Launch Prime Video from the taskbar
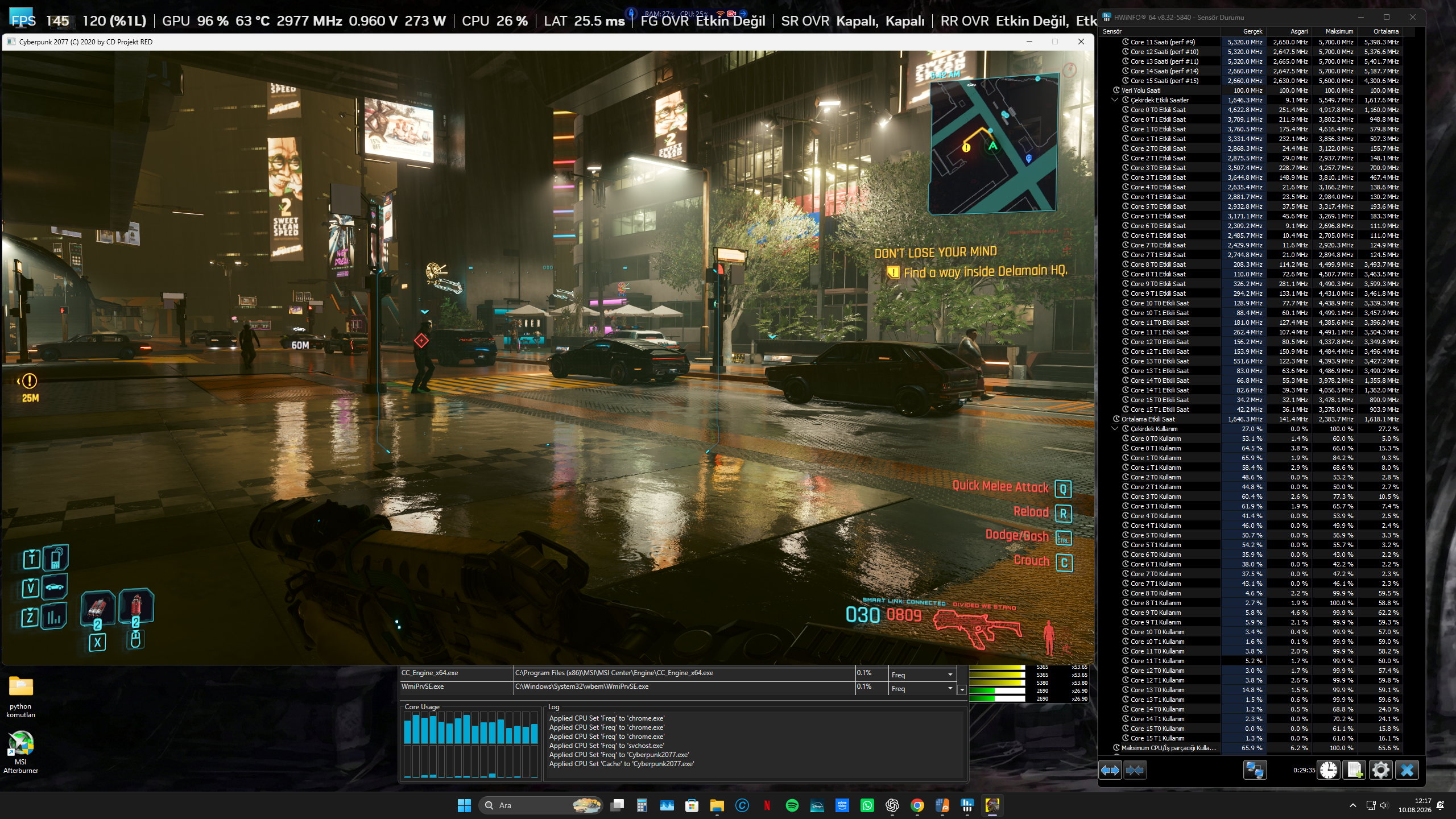The width and height of the screenshot is (1456, 819). [x=842, y=805]
